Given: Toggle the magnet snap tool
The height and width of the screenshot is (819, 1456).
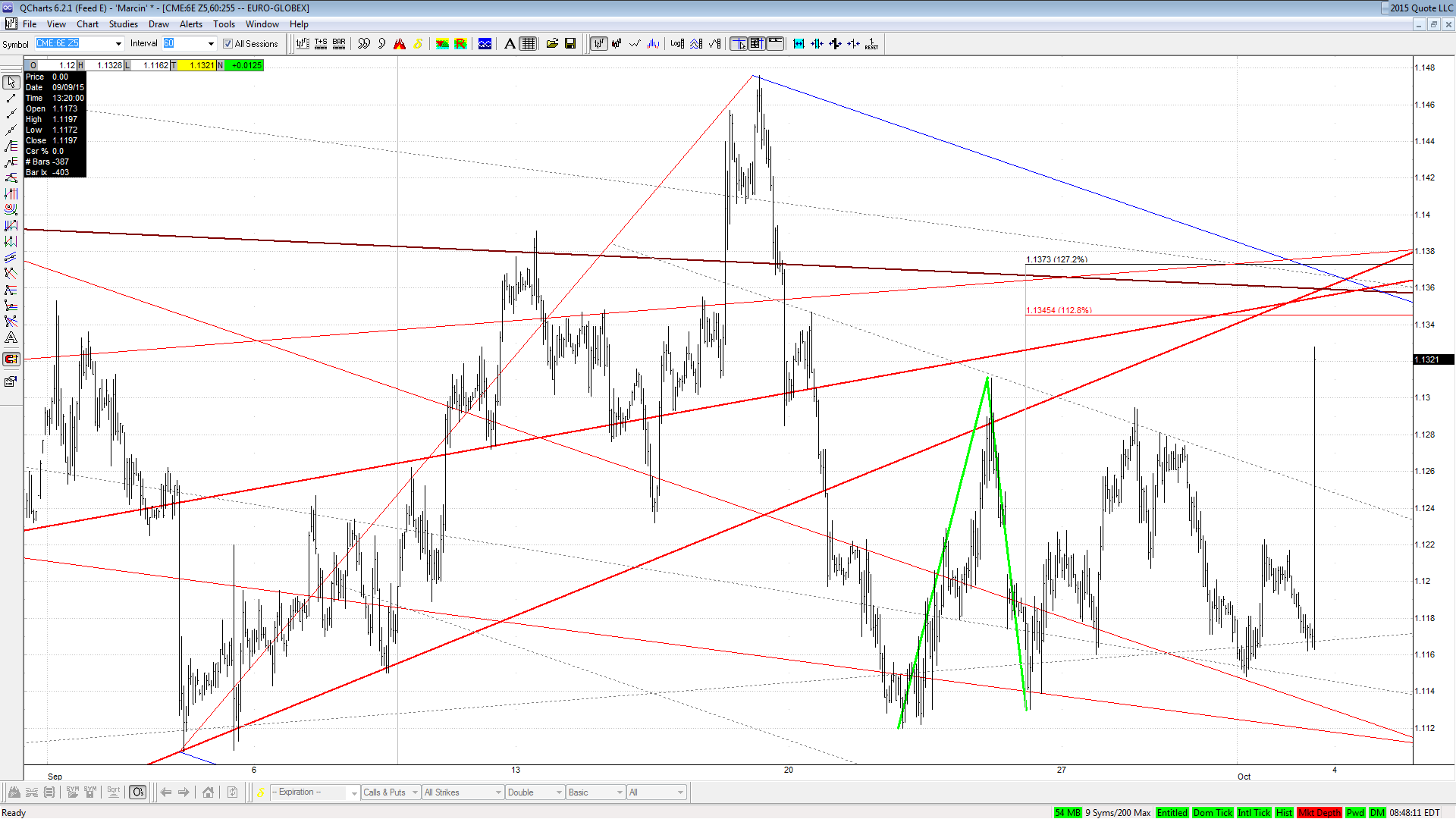Looking at the screenshot, I should pyautogui.click(x=11, y=359).
